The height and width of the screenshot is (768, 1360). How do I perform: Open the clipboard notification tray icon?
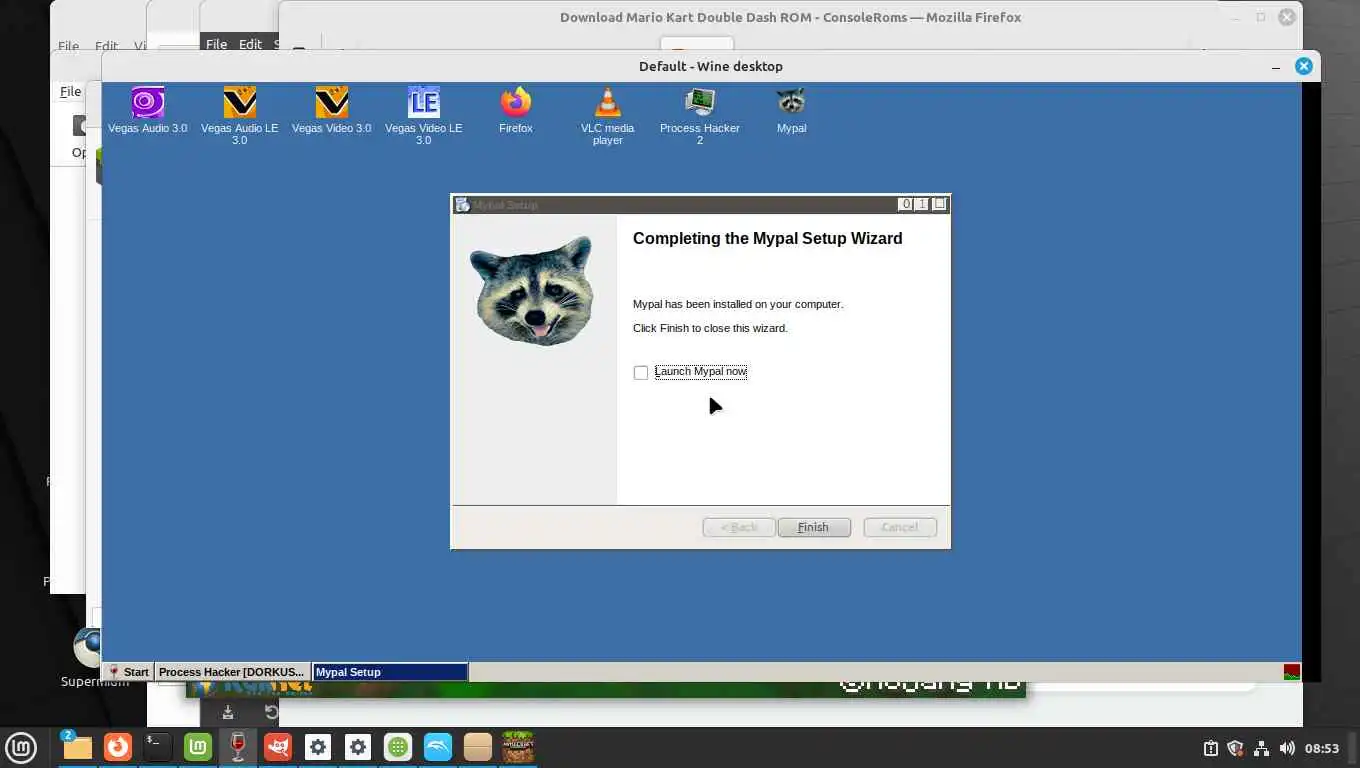[1210, 748]
